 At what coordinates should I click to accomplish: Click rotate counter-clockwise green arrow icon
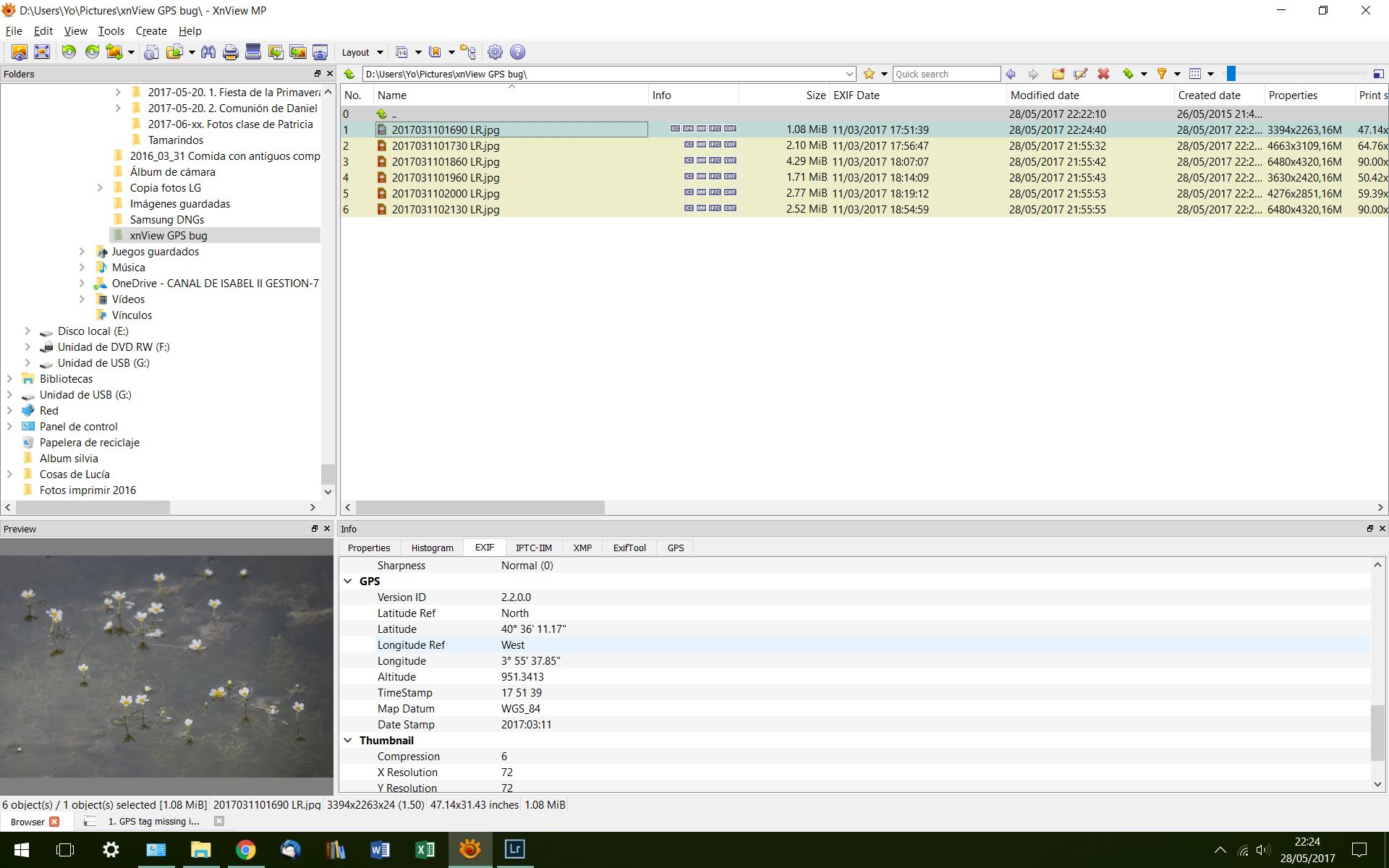point(69,52)
